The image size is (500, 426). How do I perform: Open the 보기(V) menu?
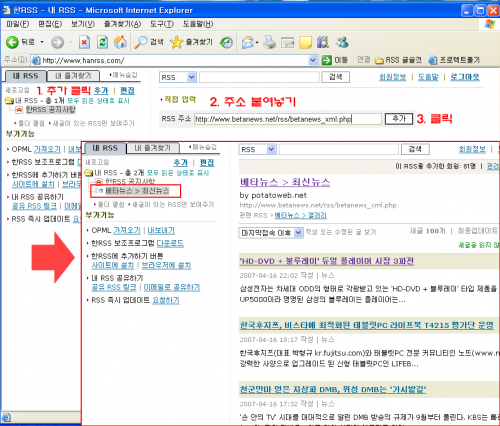83,24
